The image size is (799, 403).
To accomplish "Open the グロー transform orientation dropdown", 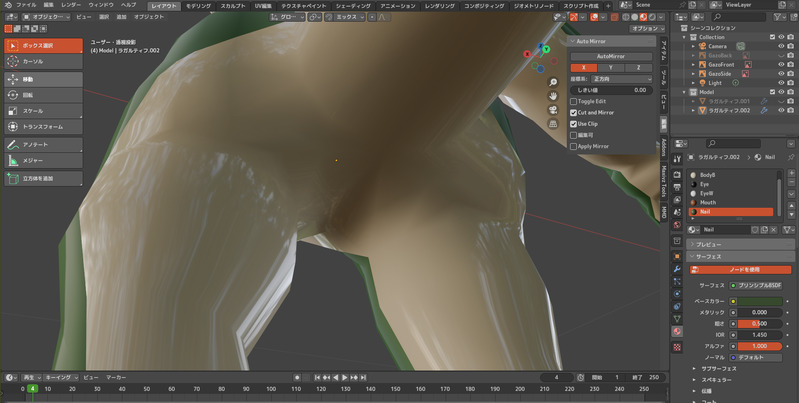I will [287, 17].
